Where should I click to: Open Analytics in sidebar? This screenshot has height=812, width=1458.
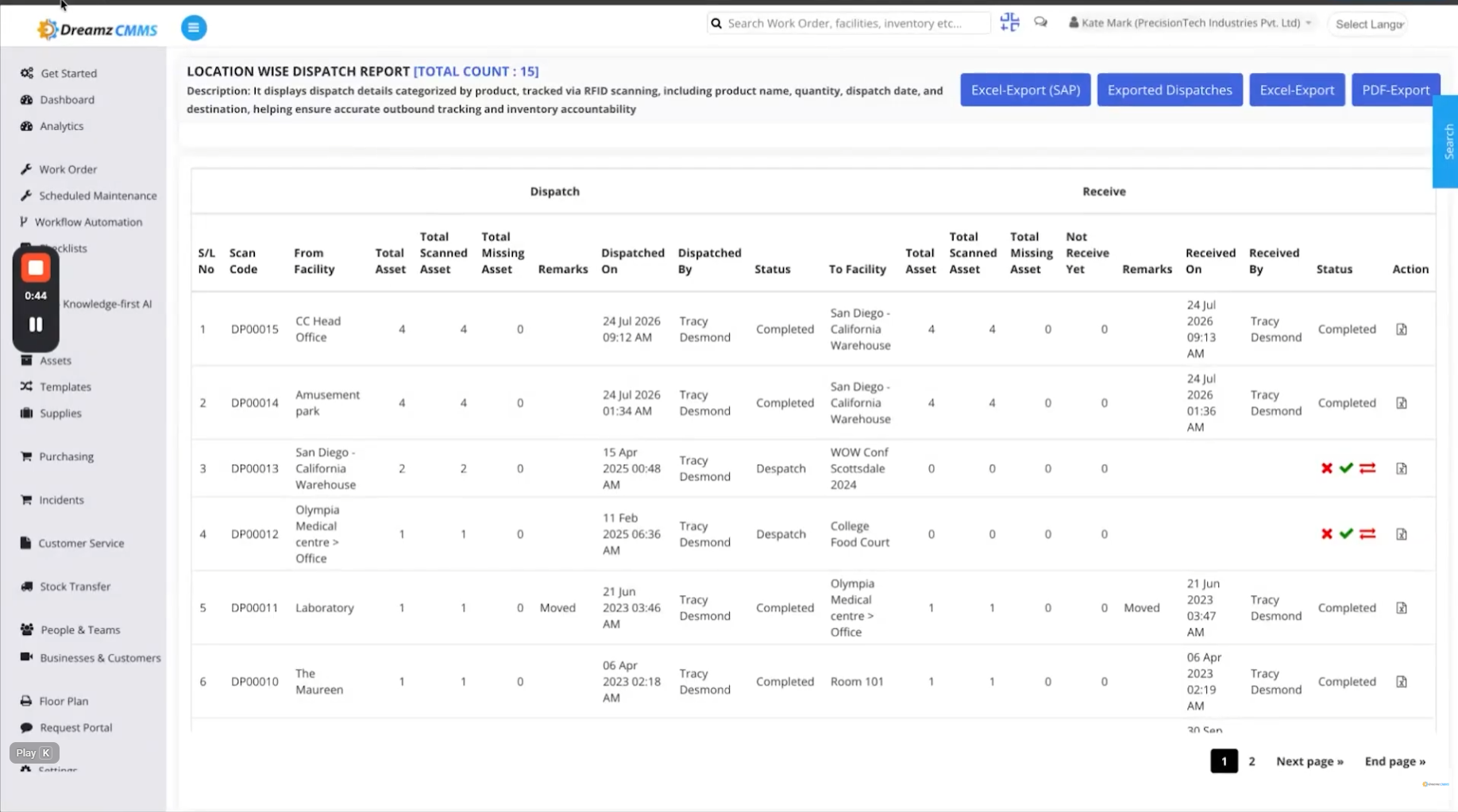click(x=52, y=125)
